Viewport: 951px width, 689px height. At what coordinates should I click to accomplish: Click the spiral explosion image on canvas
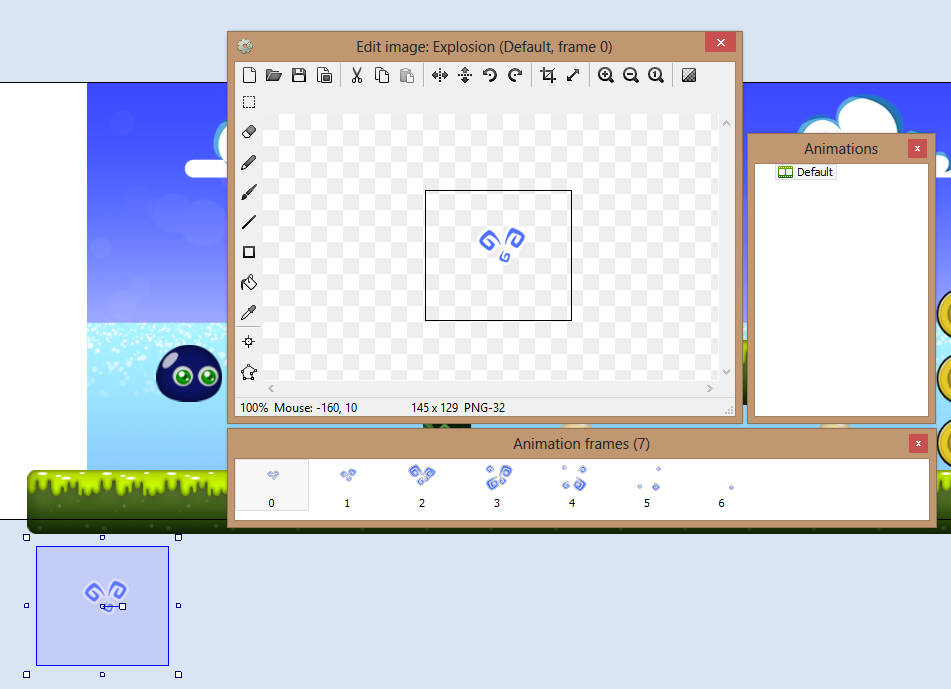502,245
